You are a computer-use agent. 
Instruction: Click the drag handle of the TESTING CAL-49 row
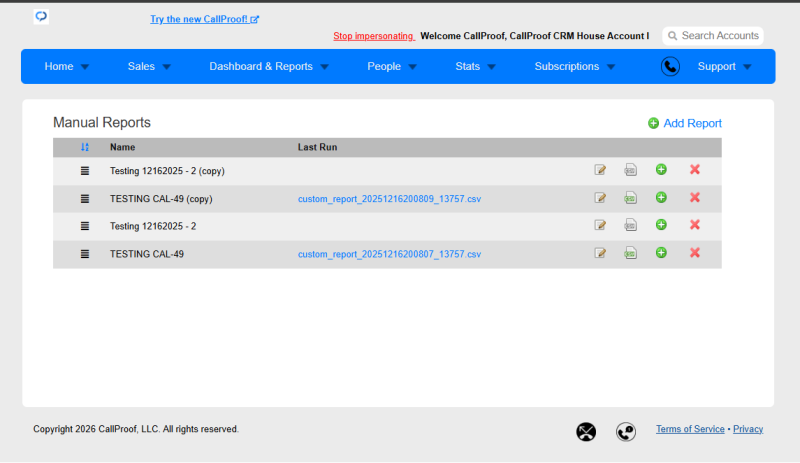85,254
